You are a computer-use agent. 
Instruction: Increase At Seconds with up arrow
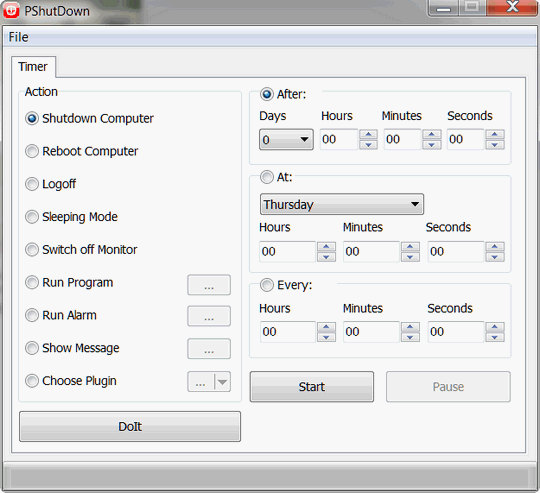click(x=495, y=246)
